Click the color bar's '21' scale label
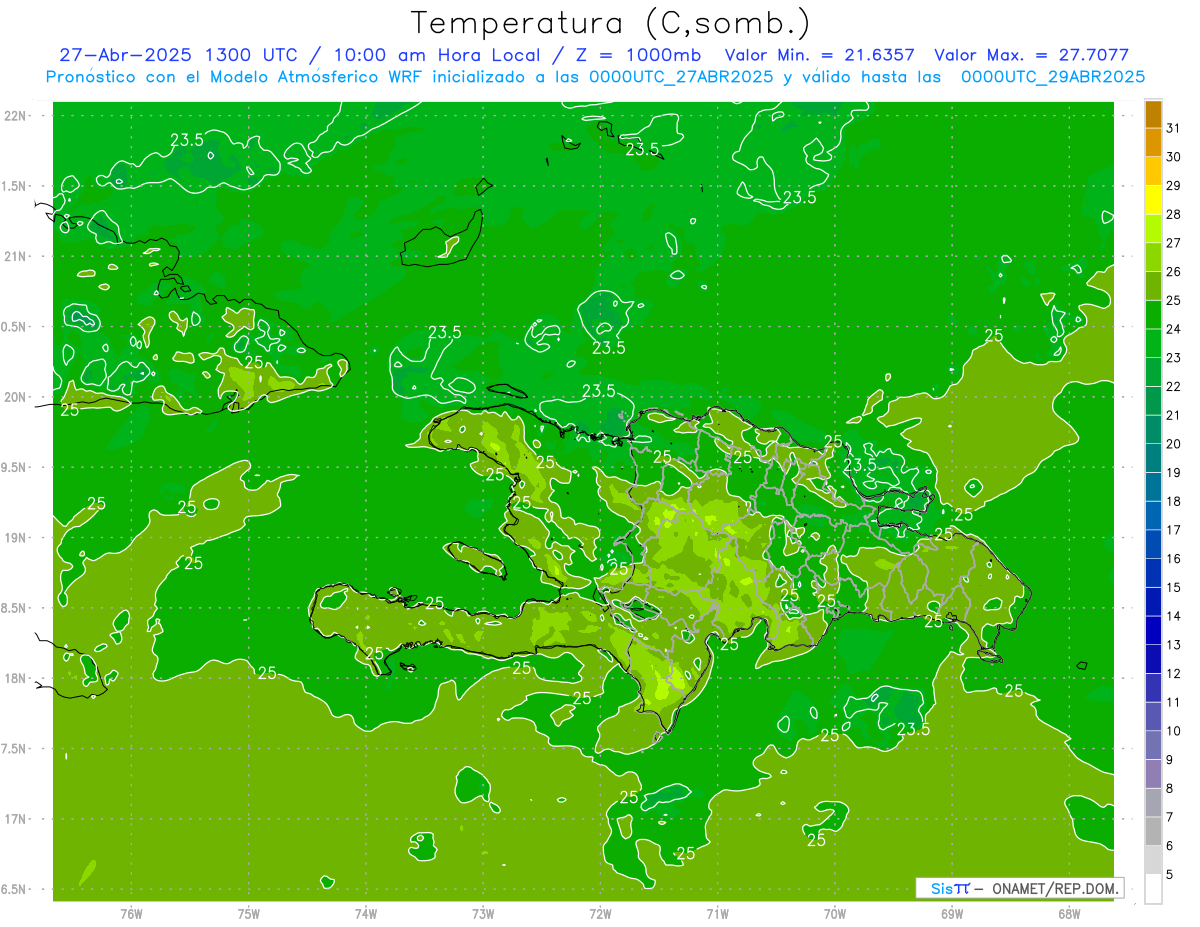Viewport: 1200px width, 927px height. [x=1174, y=415]
